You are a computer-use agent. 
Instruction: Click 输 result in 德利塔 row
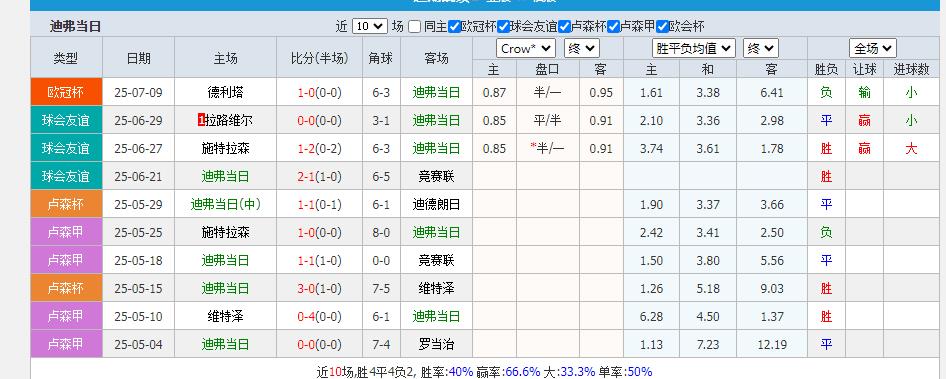click(864, 93)
